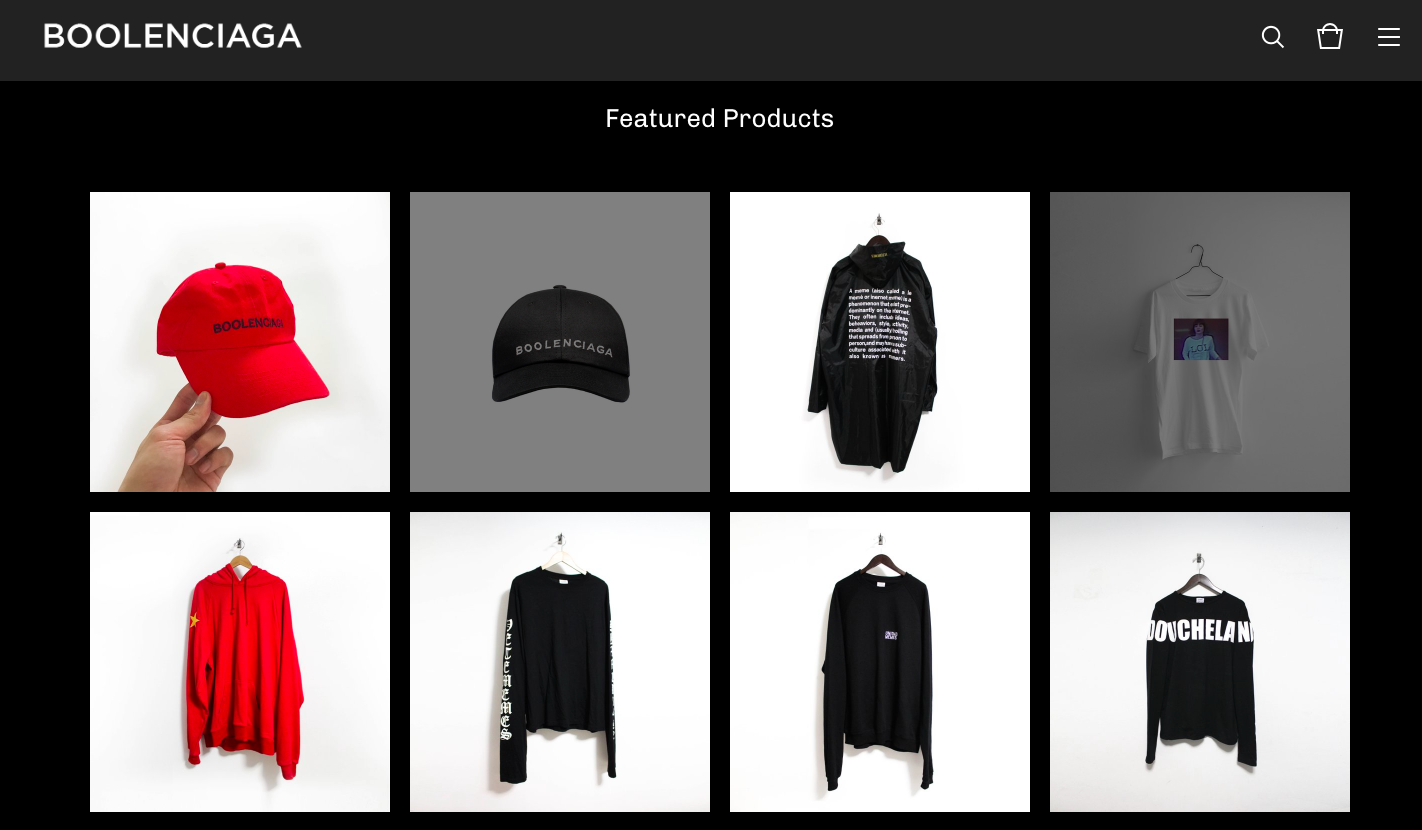The image size is (1422, 830).
Task: Open the search magnifier icon
Action: [x=1272, y=37]
